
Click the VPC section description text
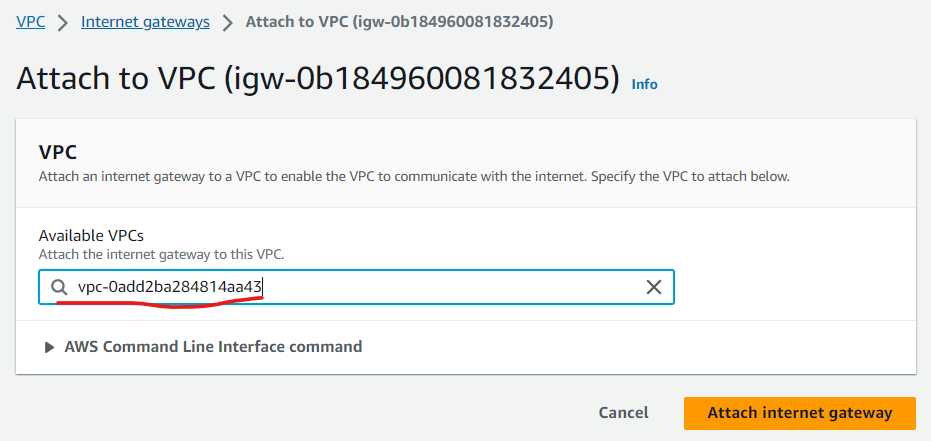click(x=414, y=177)
